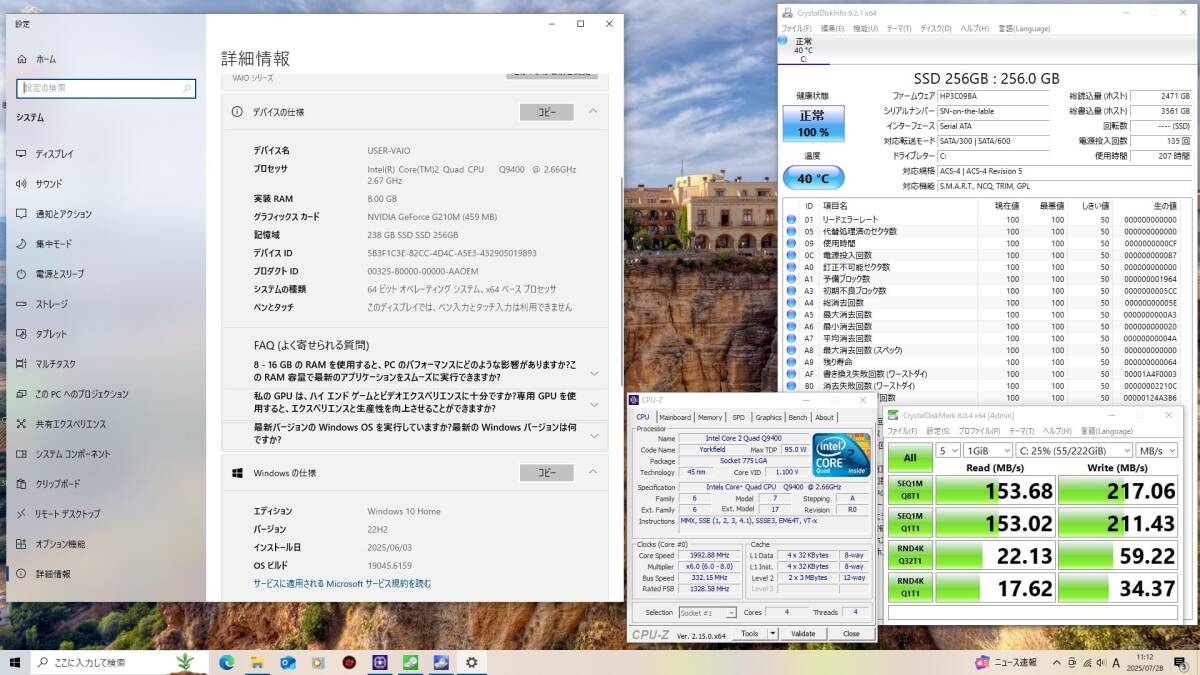
Task: Click CPU-Z Close button
Action: pyautogui.click(x=851, y=634)
